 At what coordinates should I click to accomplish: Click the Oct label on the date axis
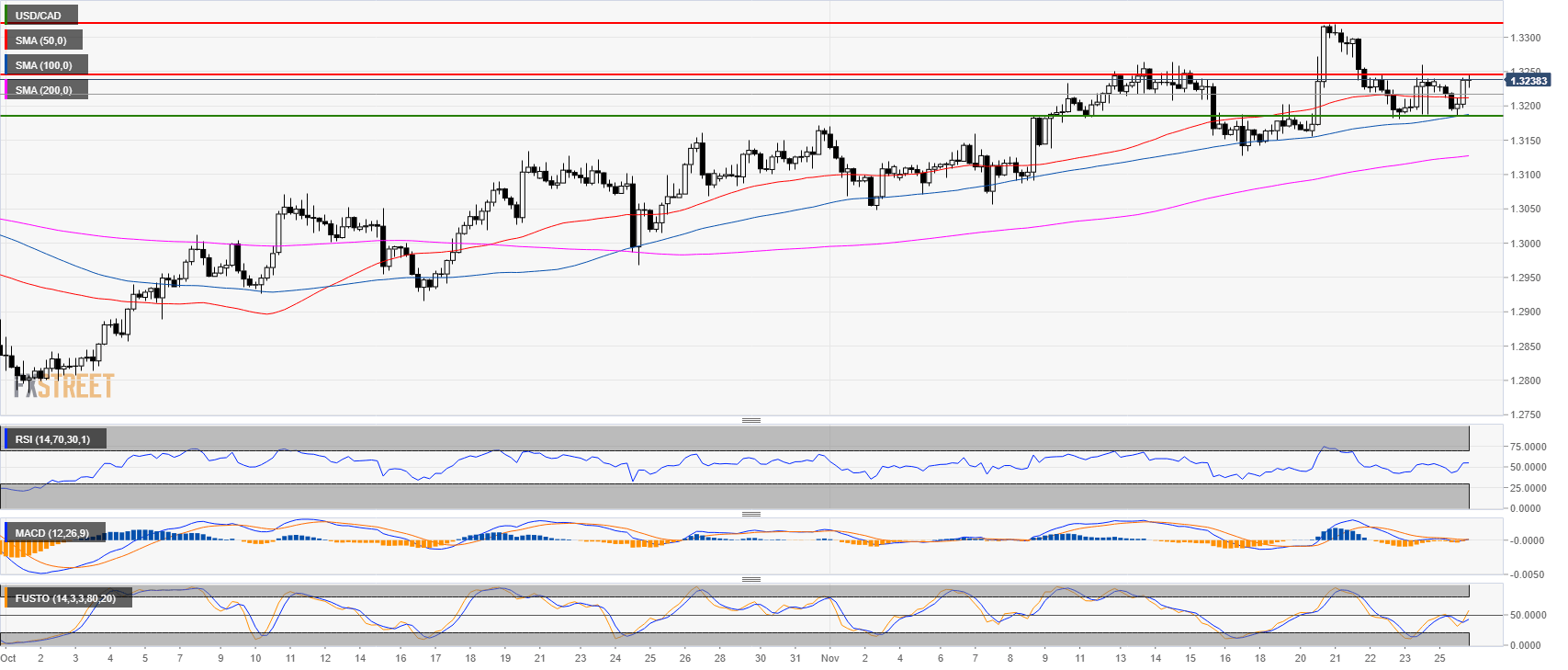click(8, 658)
